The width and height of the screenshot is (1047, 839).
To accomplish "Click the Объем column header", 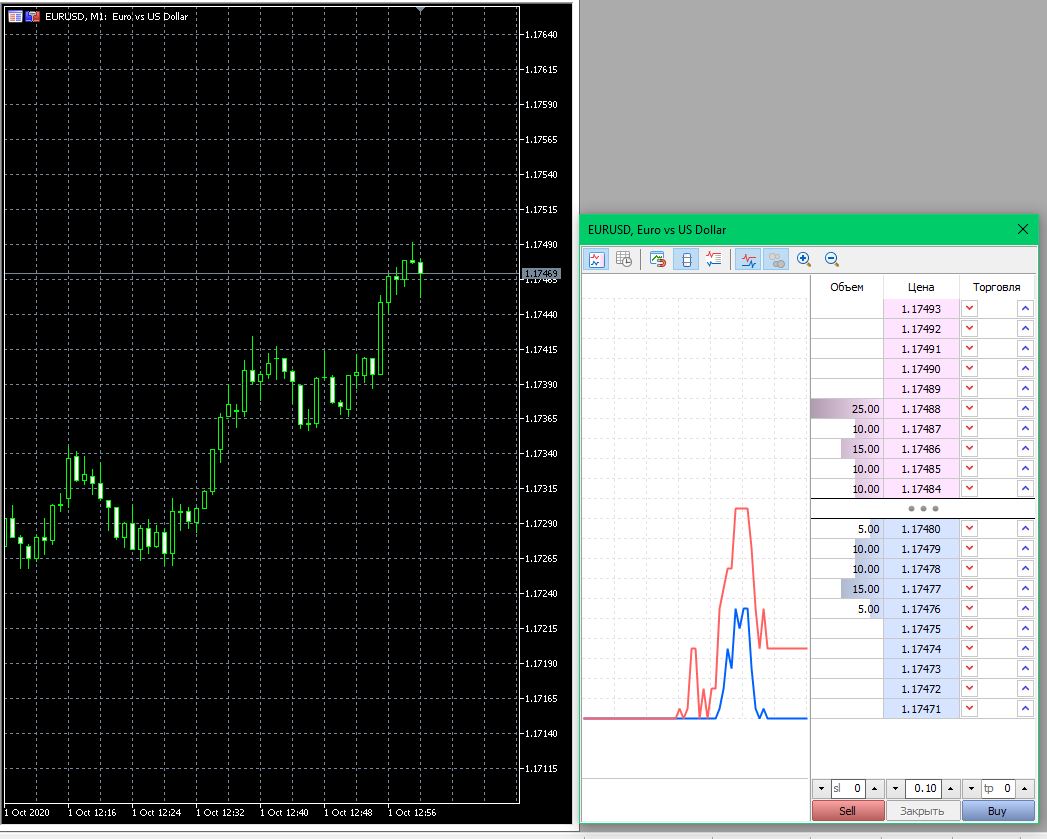I will click(847, 287).
